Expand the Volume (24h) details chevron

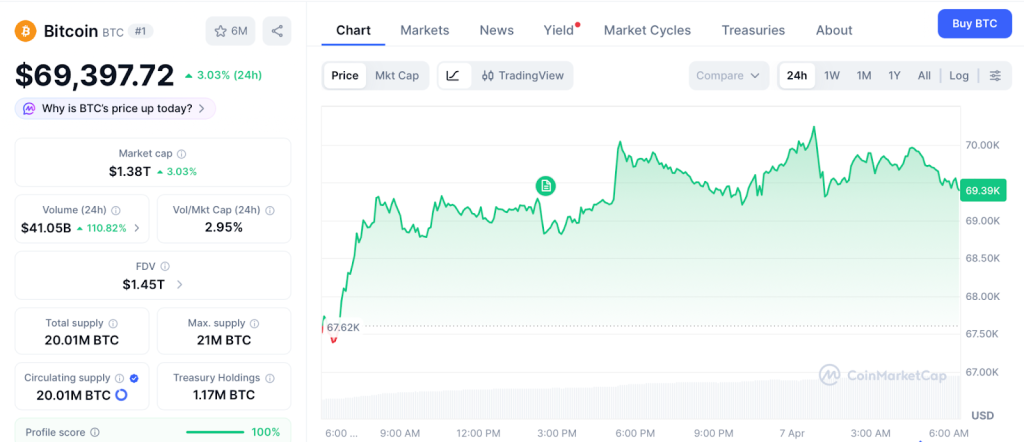(136, 228)
